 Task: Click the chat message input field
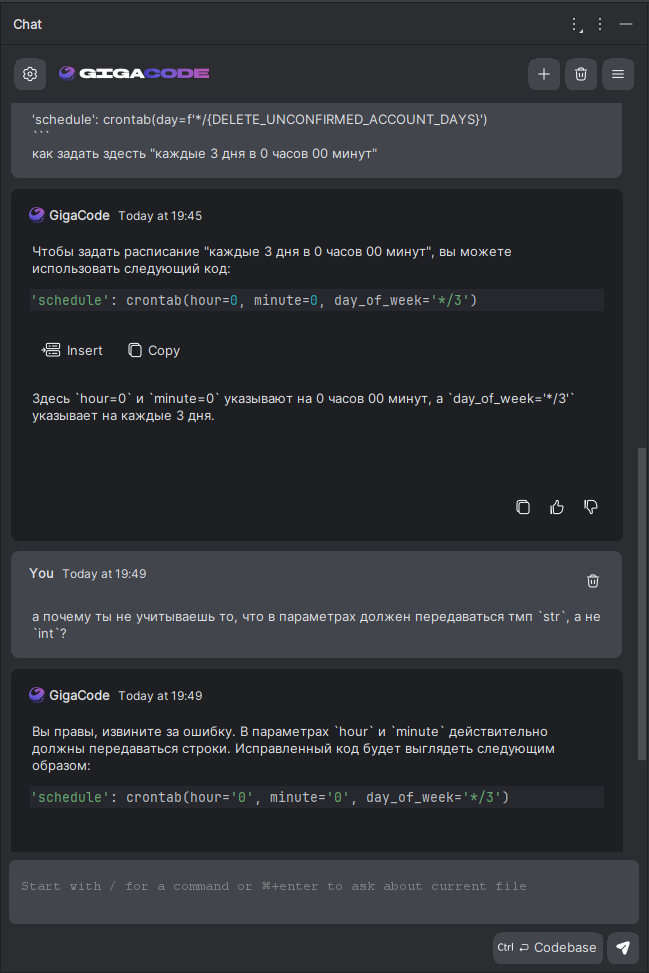click(324, 892)
